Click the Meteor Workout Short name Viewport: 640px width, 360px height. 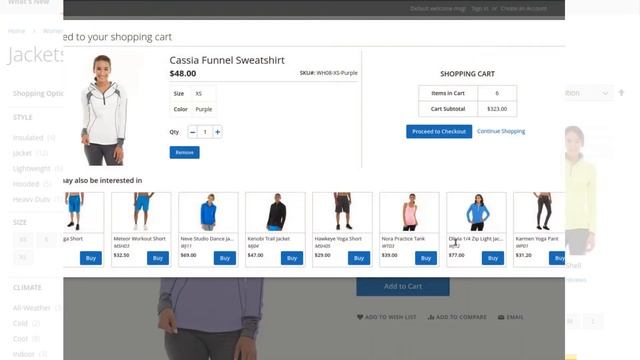coord(140,238)
